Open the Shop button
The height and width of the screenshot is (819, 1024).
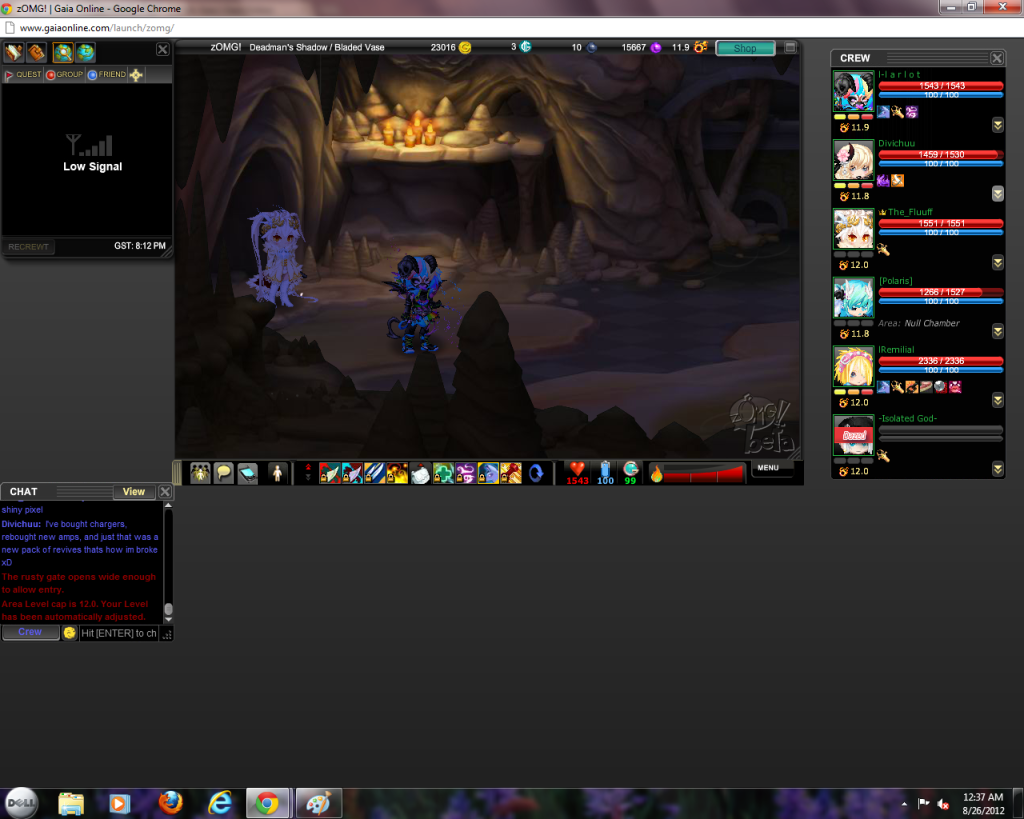744,48
